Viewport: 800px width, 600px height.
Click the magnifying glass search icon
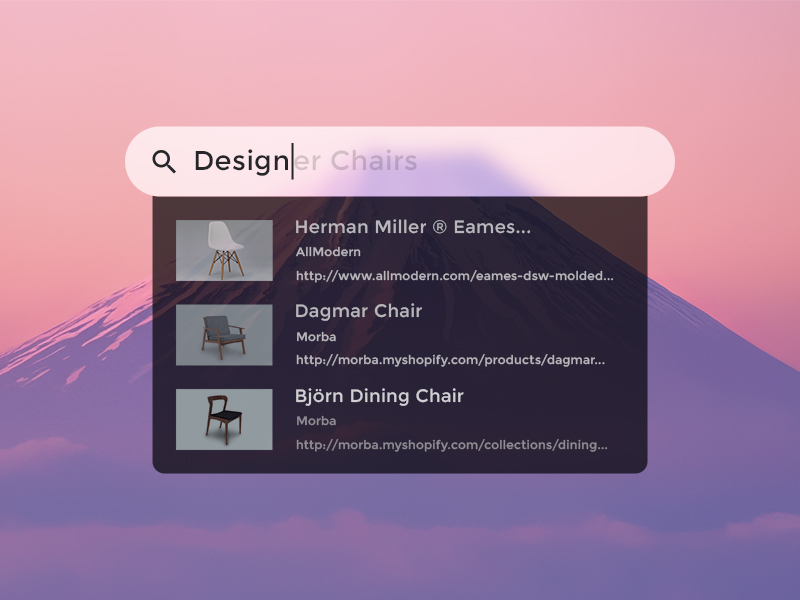click(x=164, y=161)
